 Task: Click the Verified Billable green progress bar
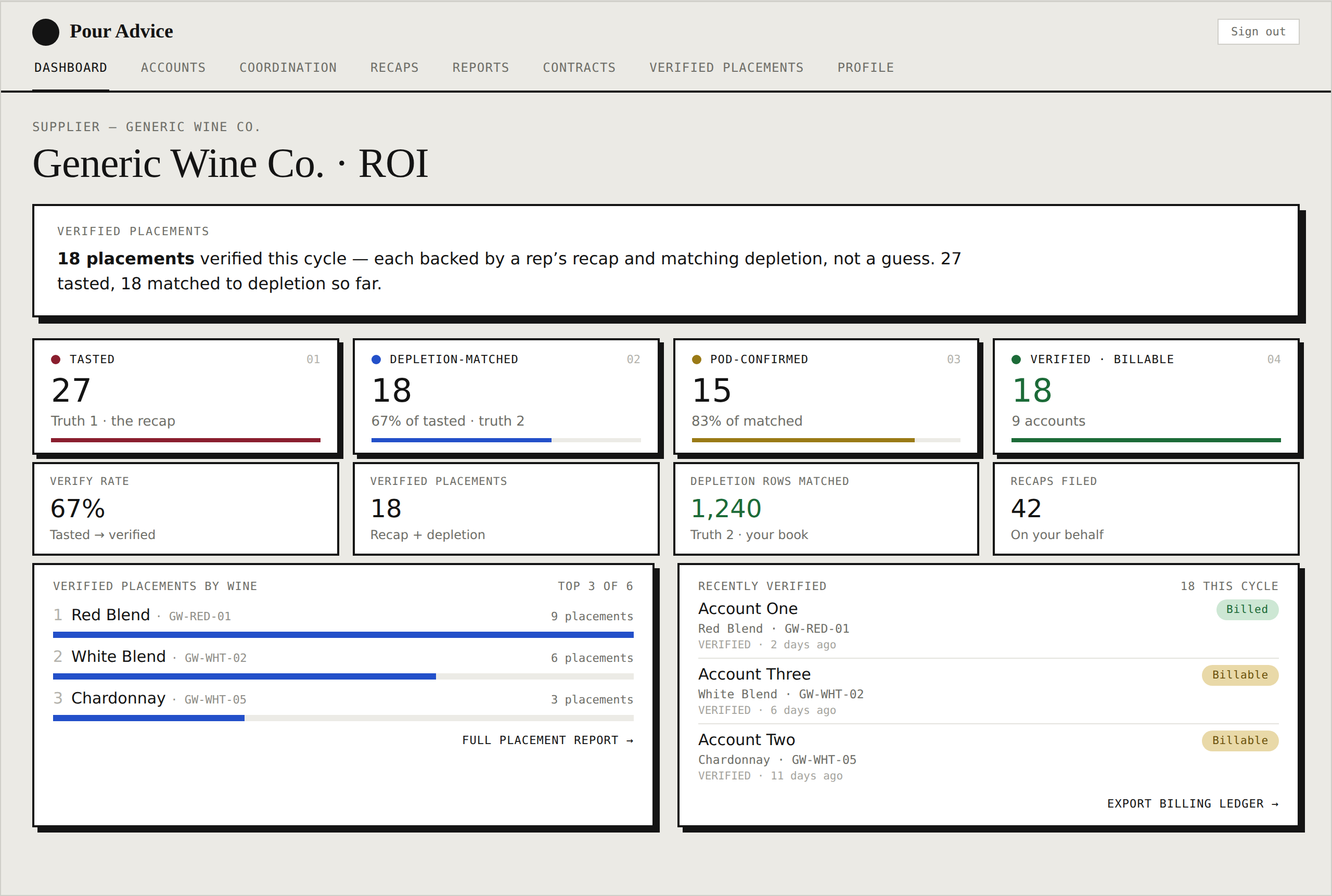[1146, 440]
